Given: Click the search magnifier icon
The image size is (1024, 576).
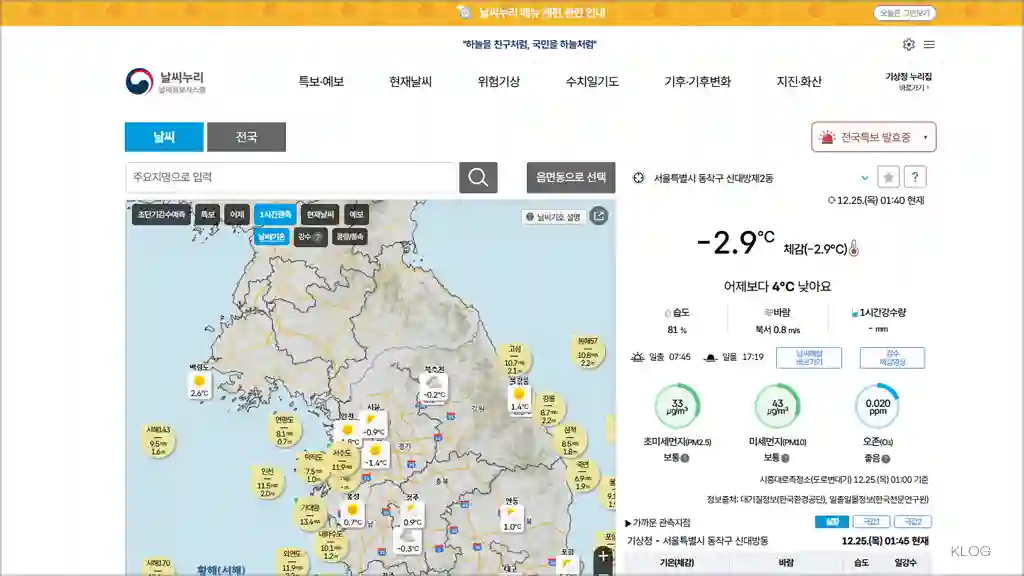Looking at the screenshot, I should (478, 177).
